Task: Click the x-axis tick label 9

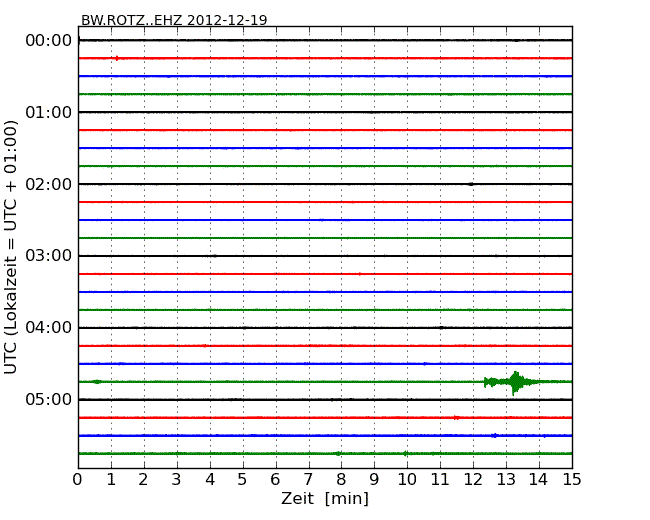Action: tap(374, 480)
